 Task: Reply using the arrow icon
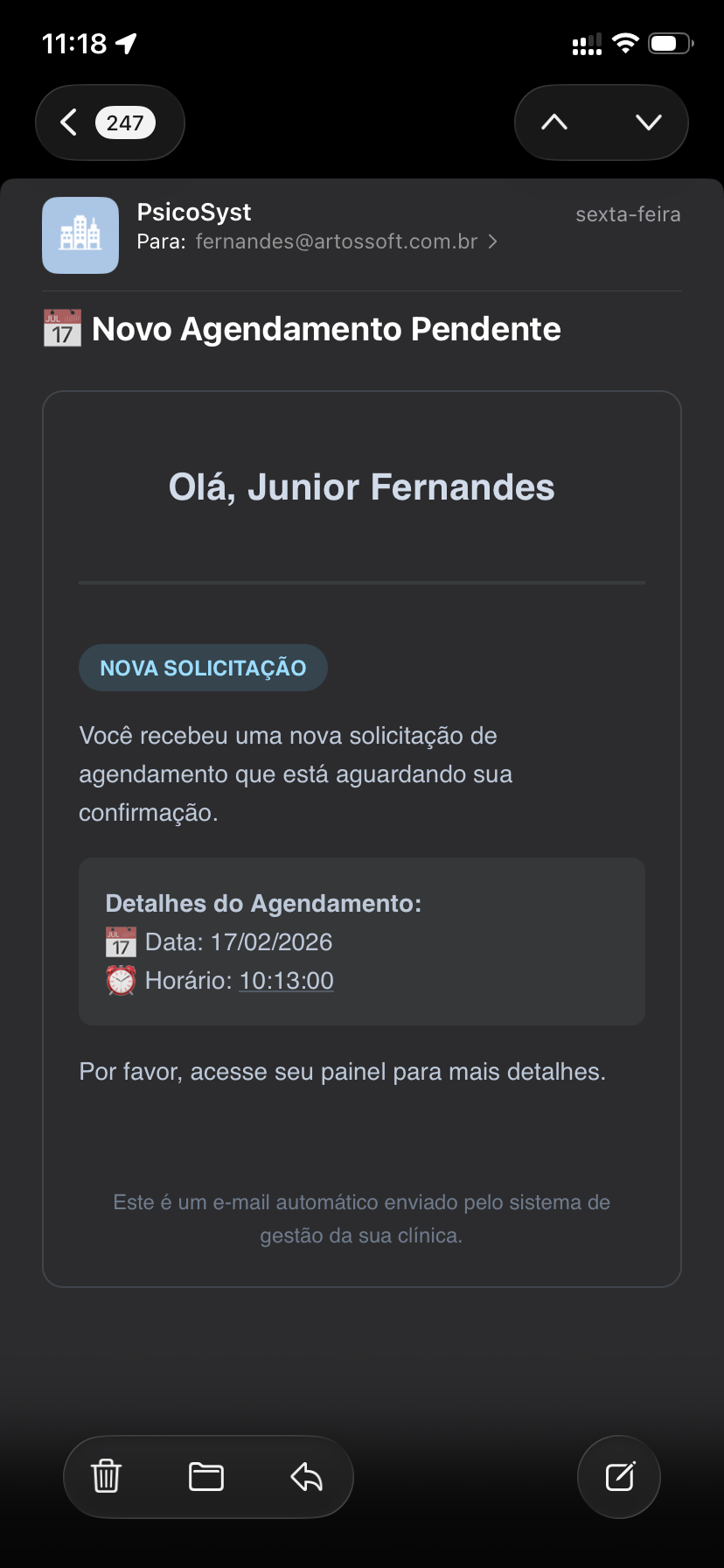[x=307, y=1477]
